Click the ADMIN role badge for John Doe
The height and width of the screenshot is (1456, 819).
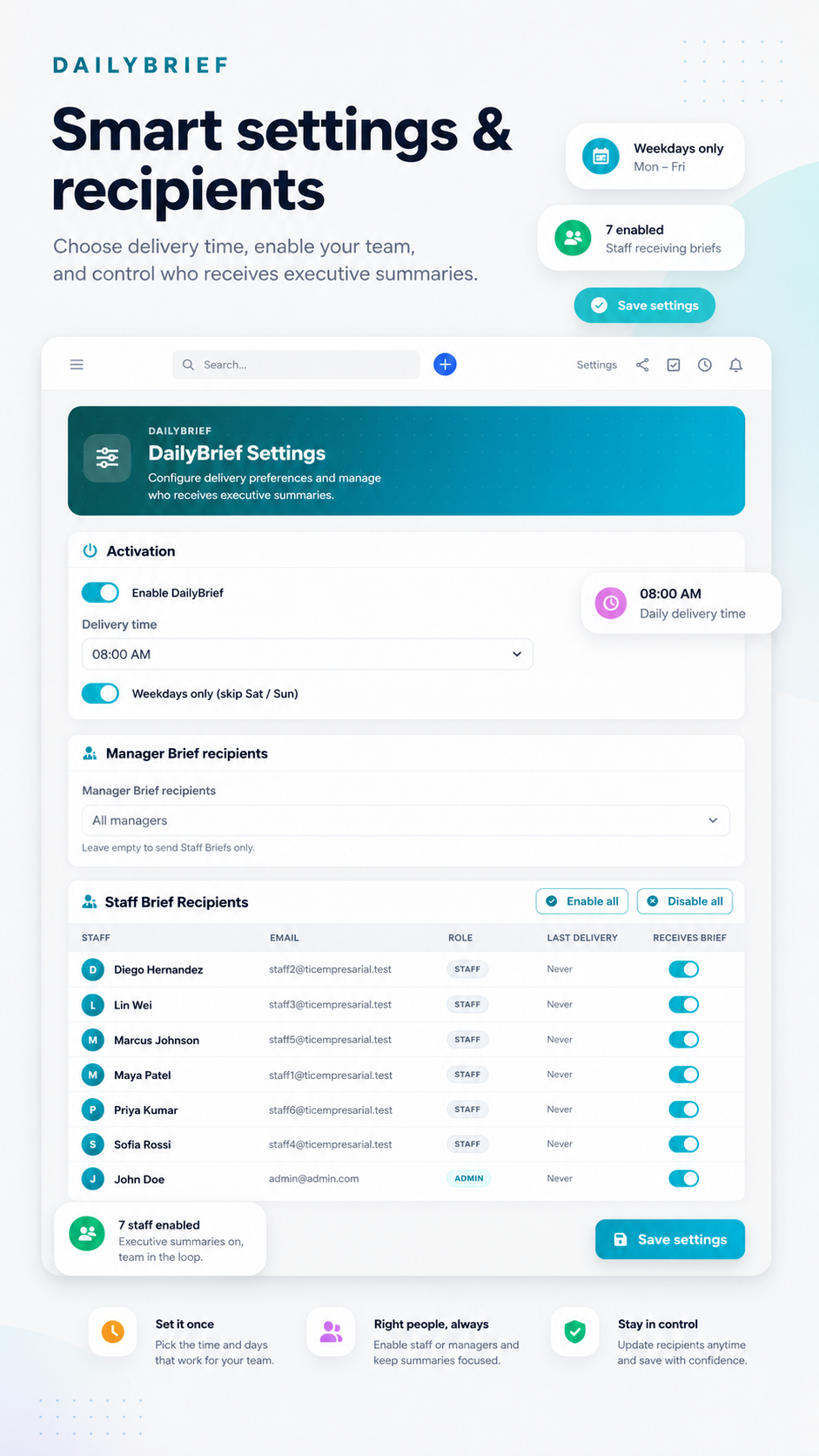[x=469, y=1178]
